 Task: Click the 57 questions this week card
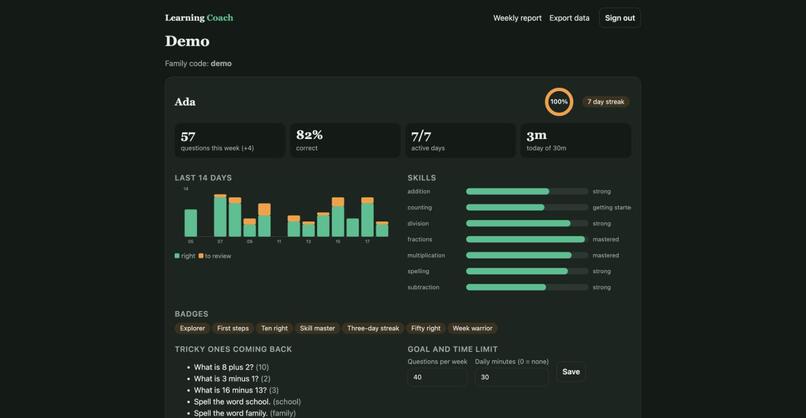[x=230, y=140]
